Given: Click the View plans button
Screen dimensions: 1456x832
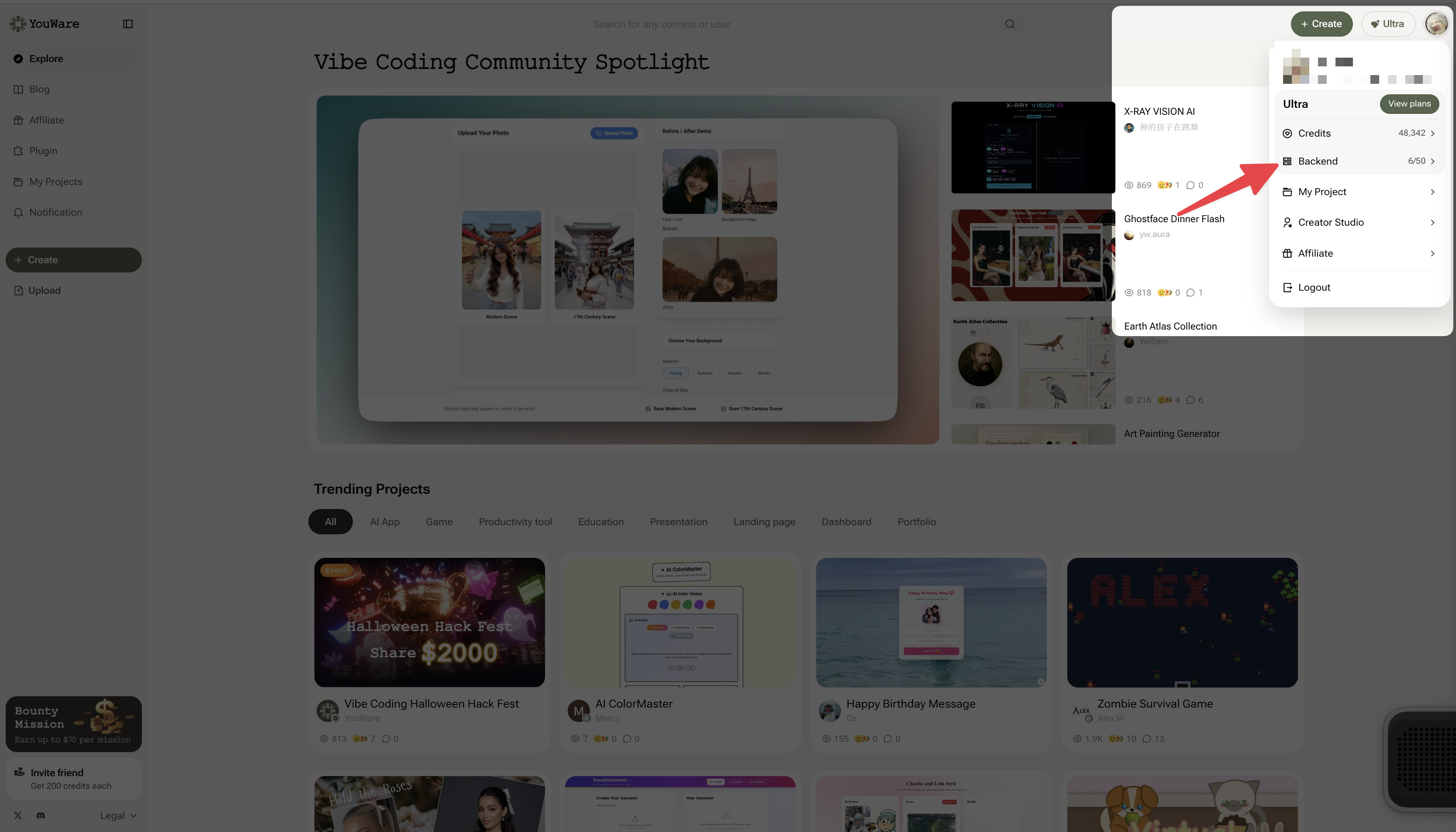Looking at the screenshot, I should pos(1409,104).
